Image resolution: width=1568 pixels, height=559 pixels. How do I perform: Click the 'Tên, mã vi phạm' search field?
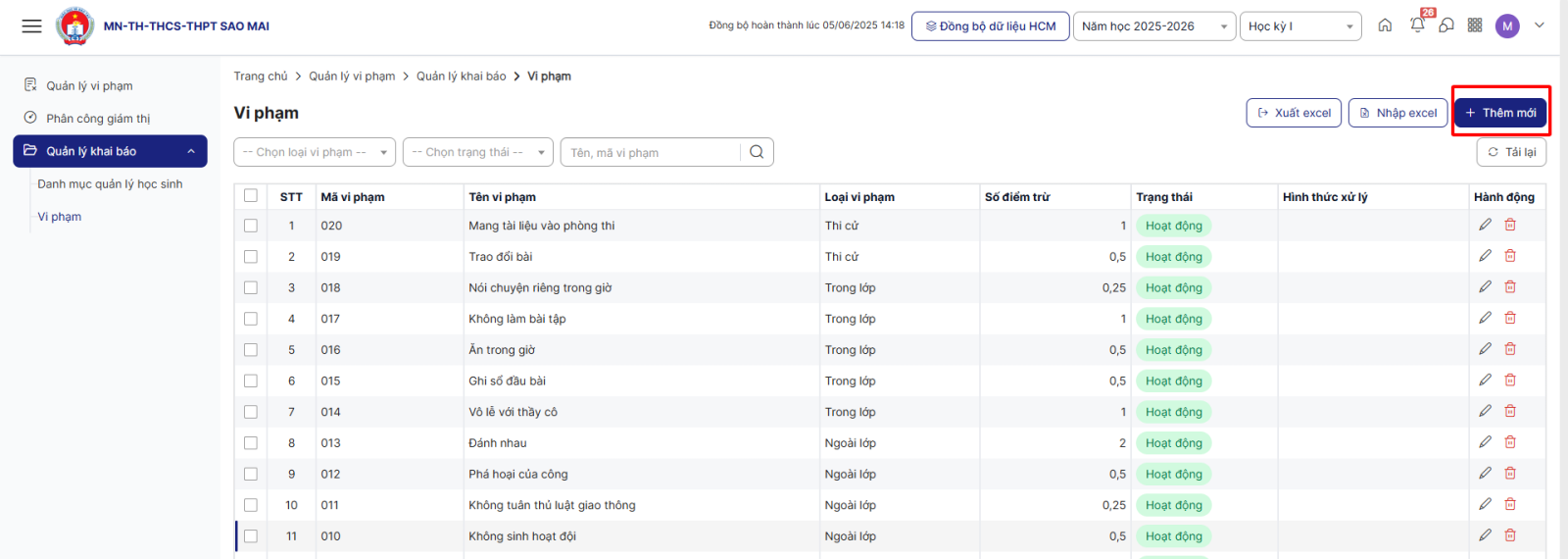coord(652,152)
